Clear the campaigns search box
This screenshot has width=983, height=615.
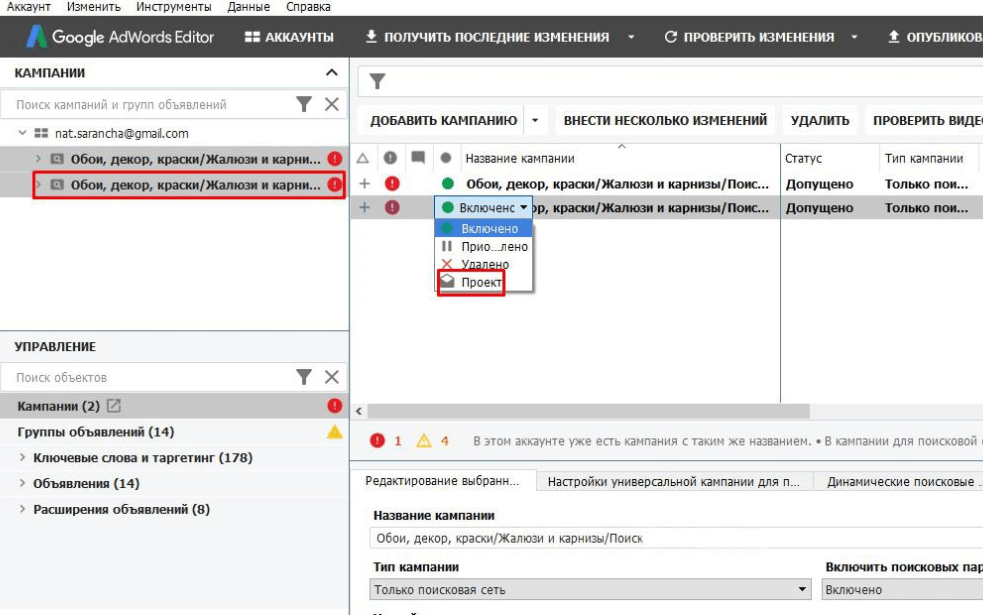pyautogui.click(x=332, y=104)
